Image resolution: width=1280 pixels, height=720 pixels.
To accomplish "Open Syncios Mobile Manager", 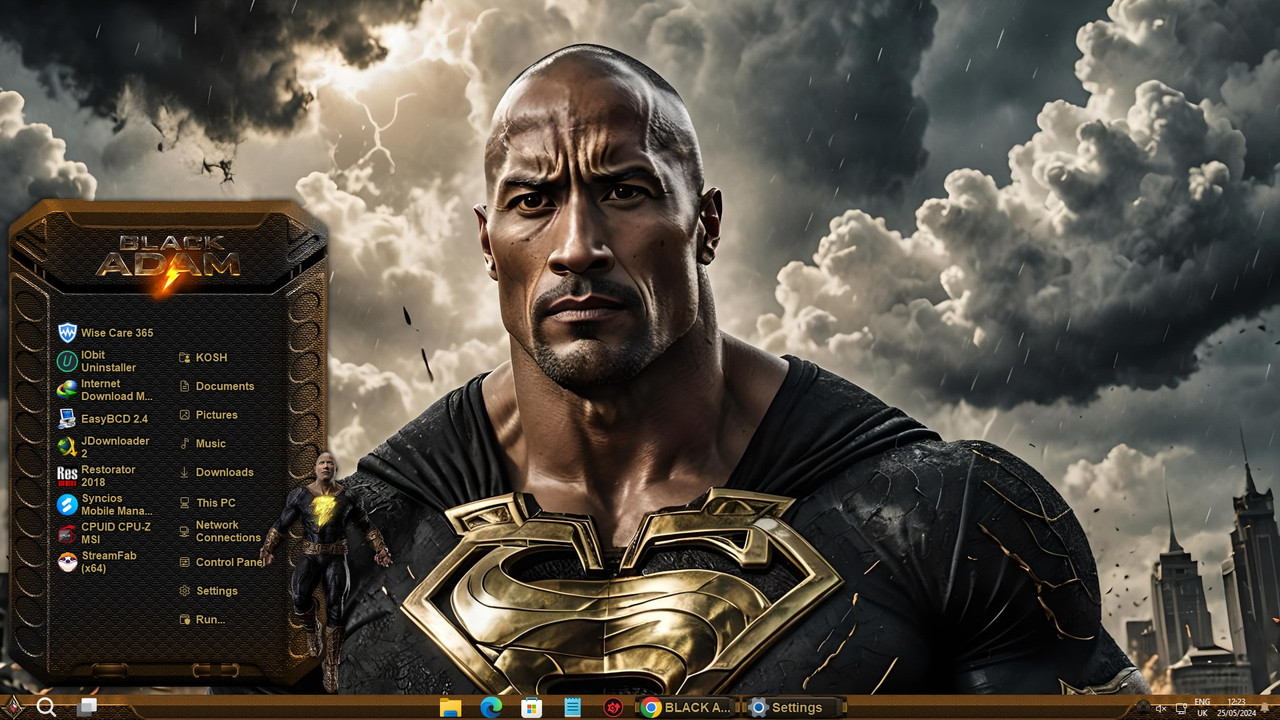I will point(106,505).
